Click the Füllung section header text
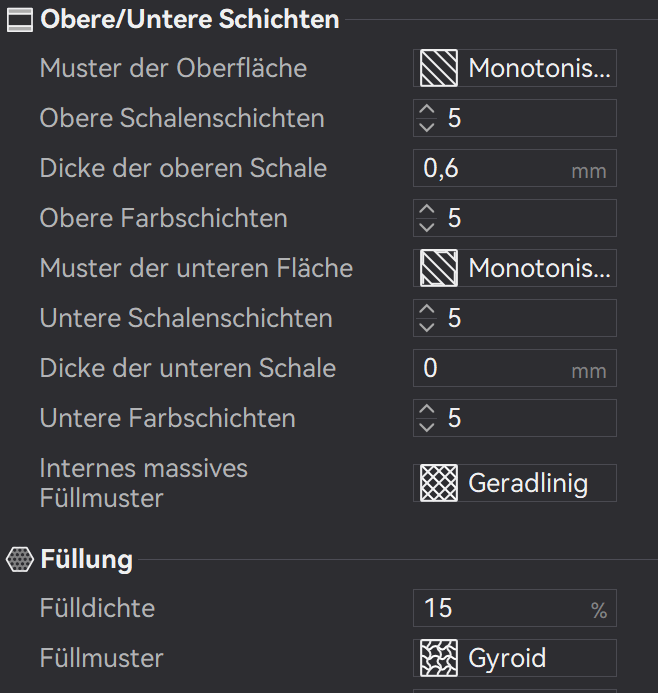This screenshot has width=658, height=693. 86,559
